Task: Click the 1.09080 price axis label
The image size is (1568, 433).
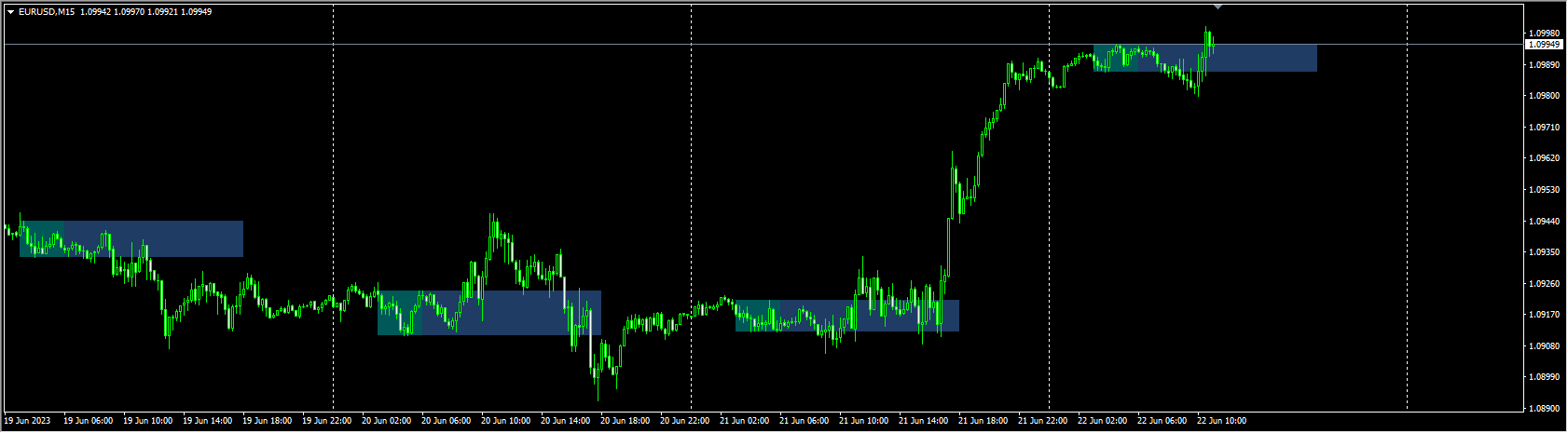Action: 1545,346
